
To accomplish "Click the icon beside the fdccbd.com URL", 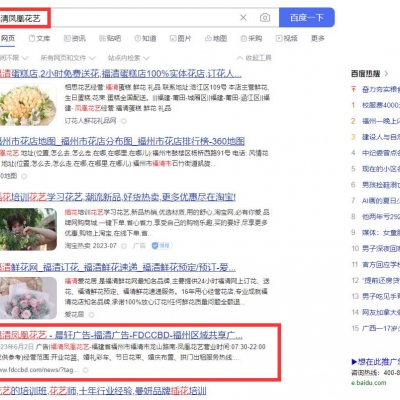I will (86, 370).
